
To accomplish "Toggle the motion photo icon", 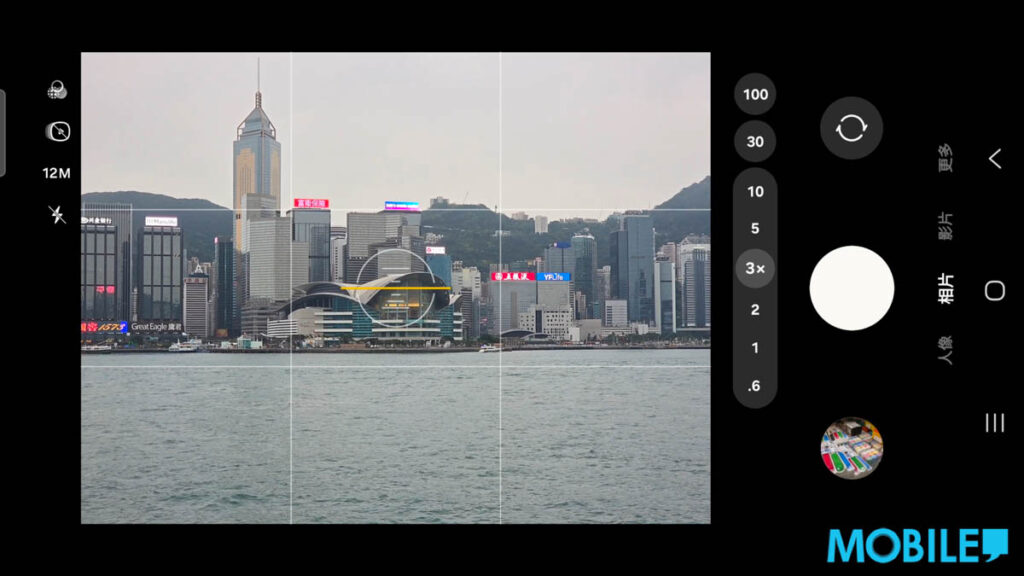I will tap(58, 132).
